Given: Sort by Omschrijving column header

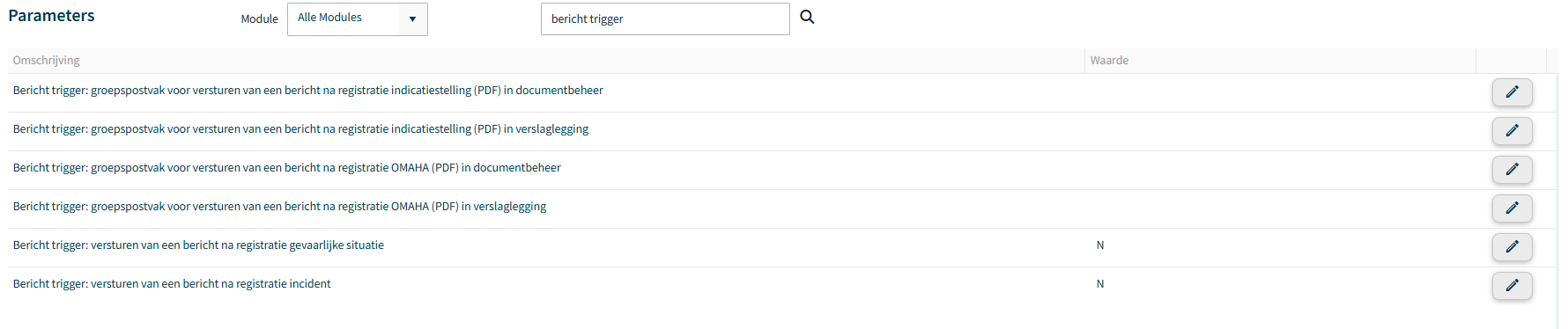Looking at the screenshot, I should point(46,61).
